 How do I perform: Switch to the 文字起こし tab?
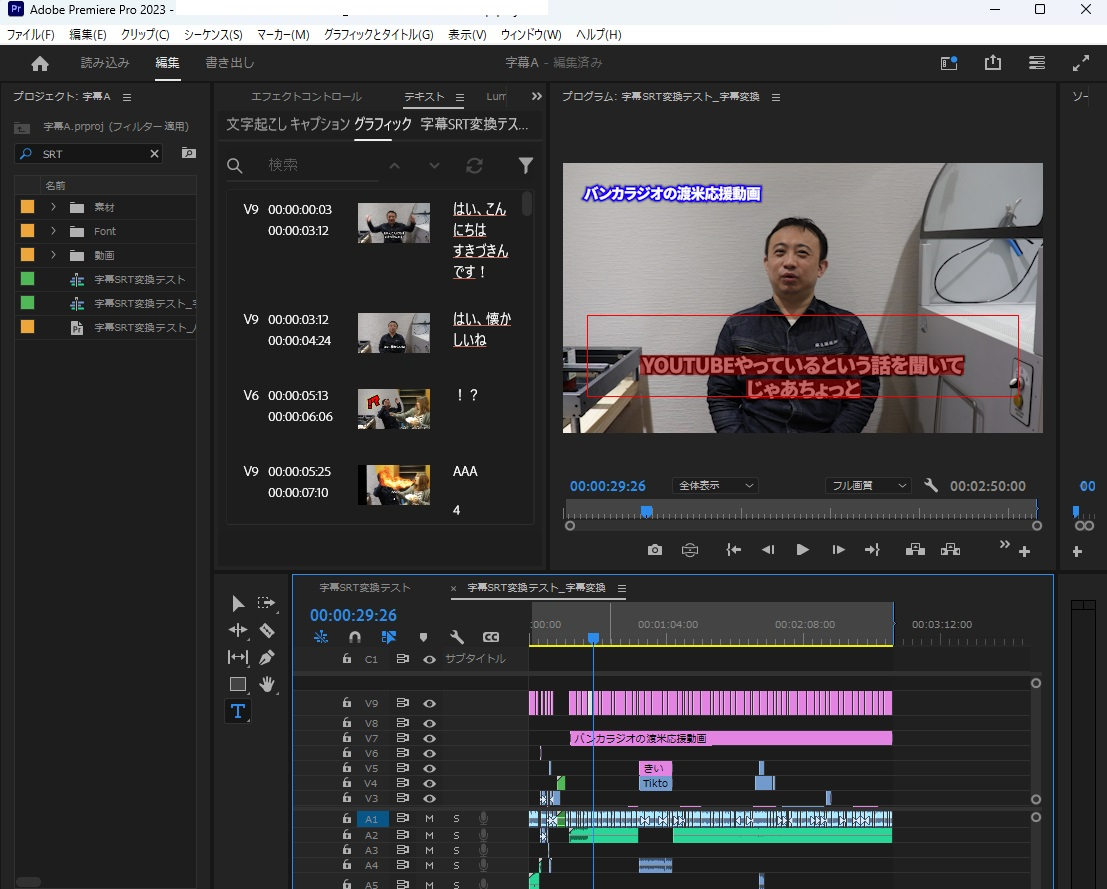pos(254,125)
